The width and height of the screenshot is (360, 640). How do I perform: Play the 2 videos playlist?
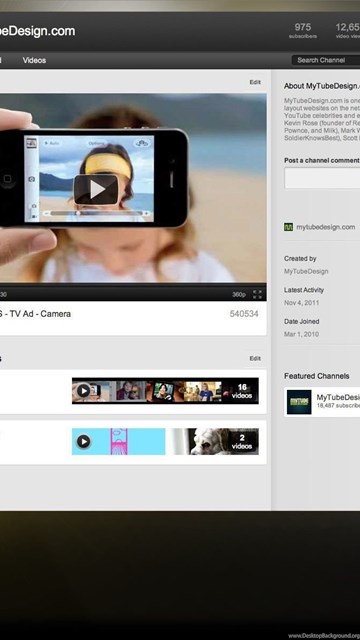tap(84, 441)
